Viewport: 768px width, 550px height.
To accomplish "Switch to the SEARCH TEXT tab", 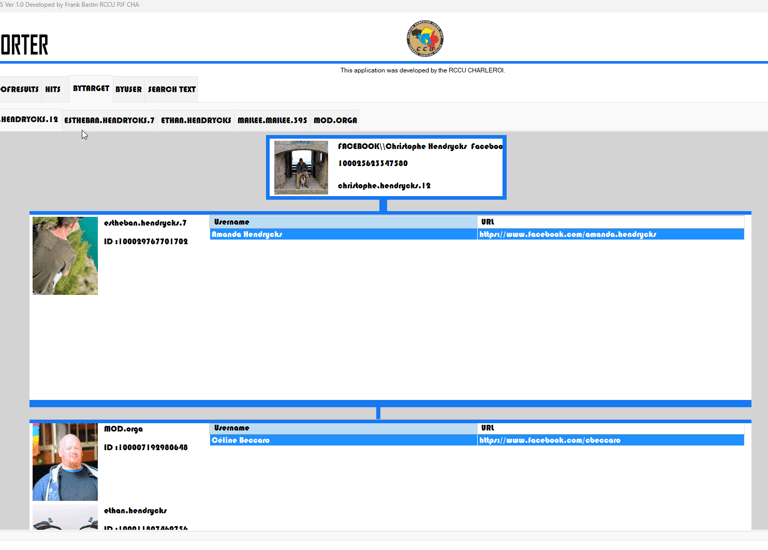I will coord(171,89).
